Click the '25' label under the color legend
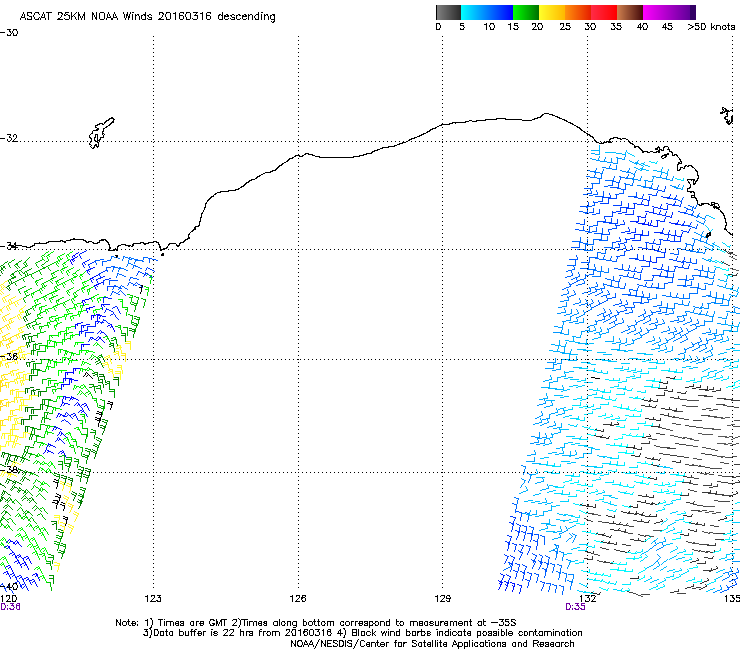The width and height of the screenshot is (740, 650). (x=565, y=27)
